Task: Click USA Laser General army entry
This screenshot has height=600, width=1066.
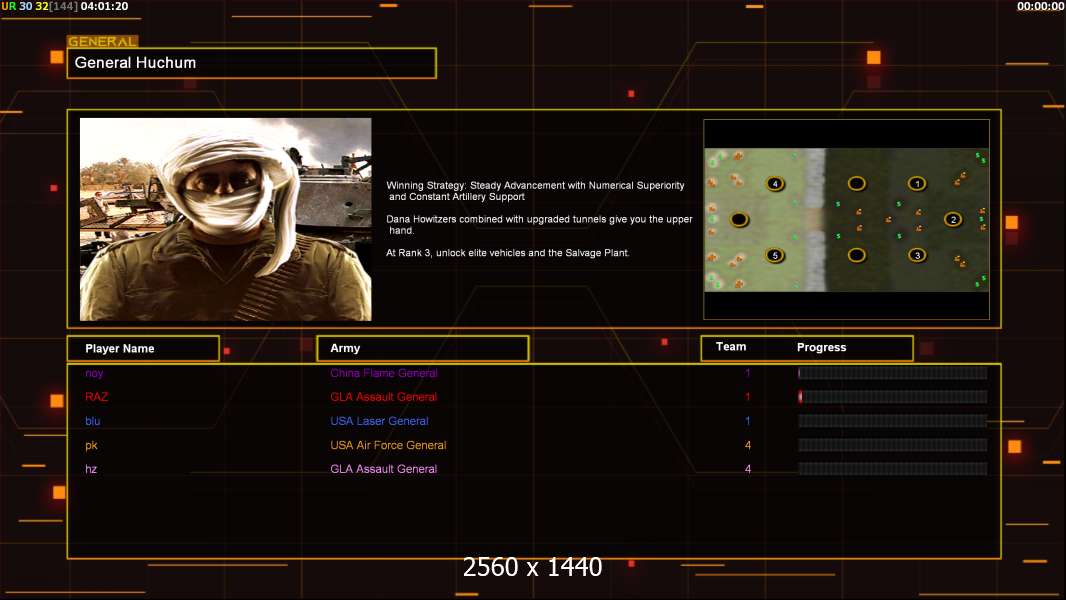Action: (379, 421)
